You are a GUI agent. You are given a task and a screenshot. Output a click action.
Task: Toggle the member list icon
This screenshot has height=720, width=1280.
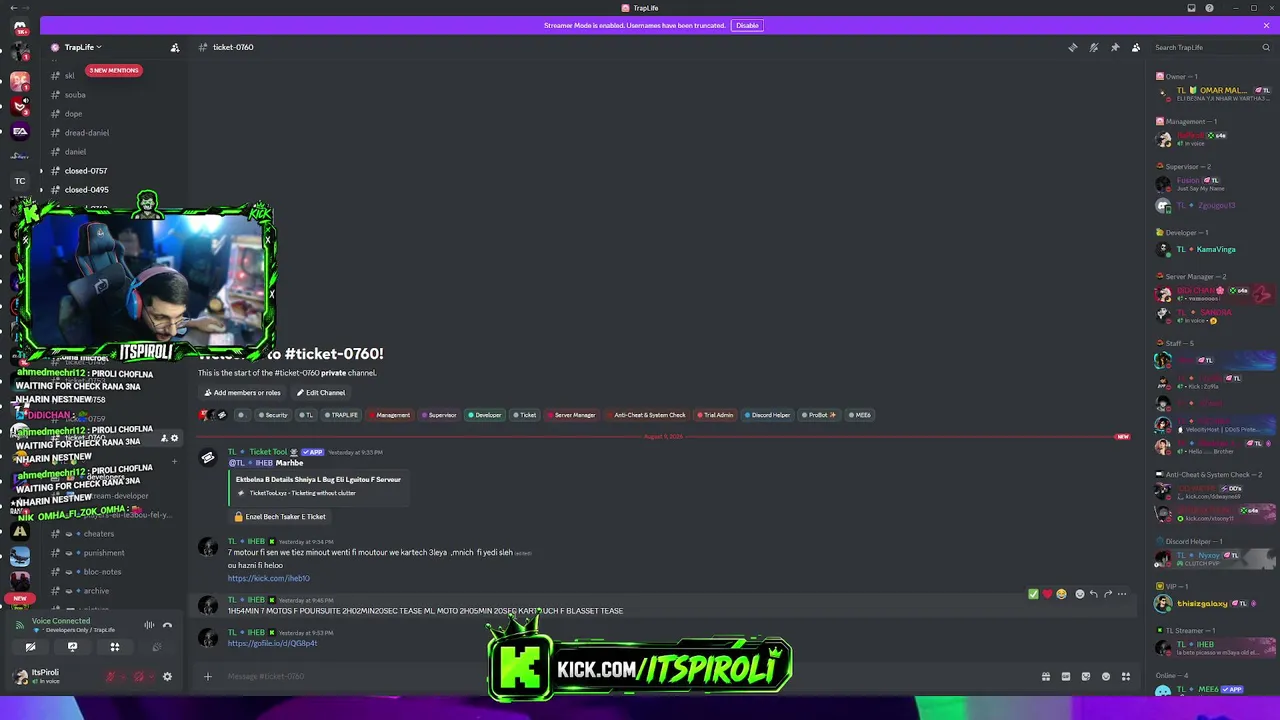(x=1136, y=47)
